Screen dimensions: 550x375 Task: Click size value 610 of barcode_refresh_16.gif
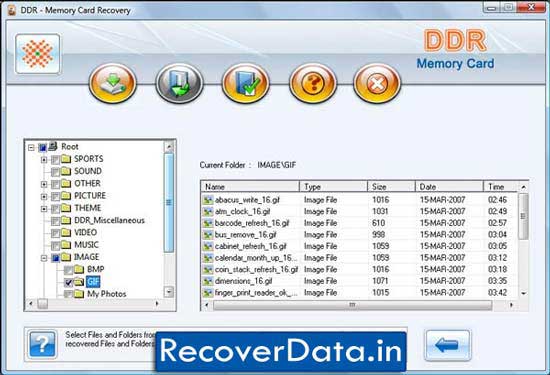point(378,223)
